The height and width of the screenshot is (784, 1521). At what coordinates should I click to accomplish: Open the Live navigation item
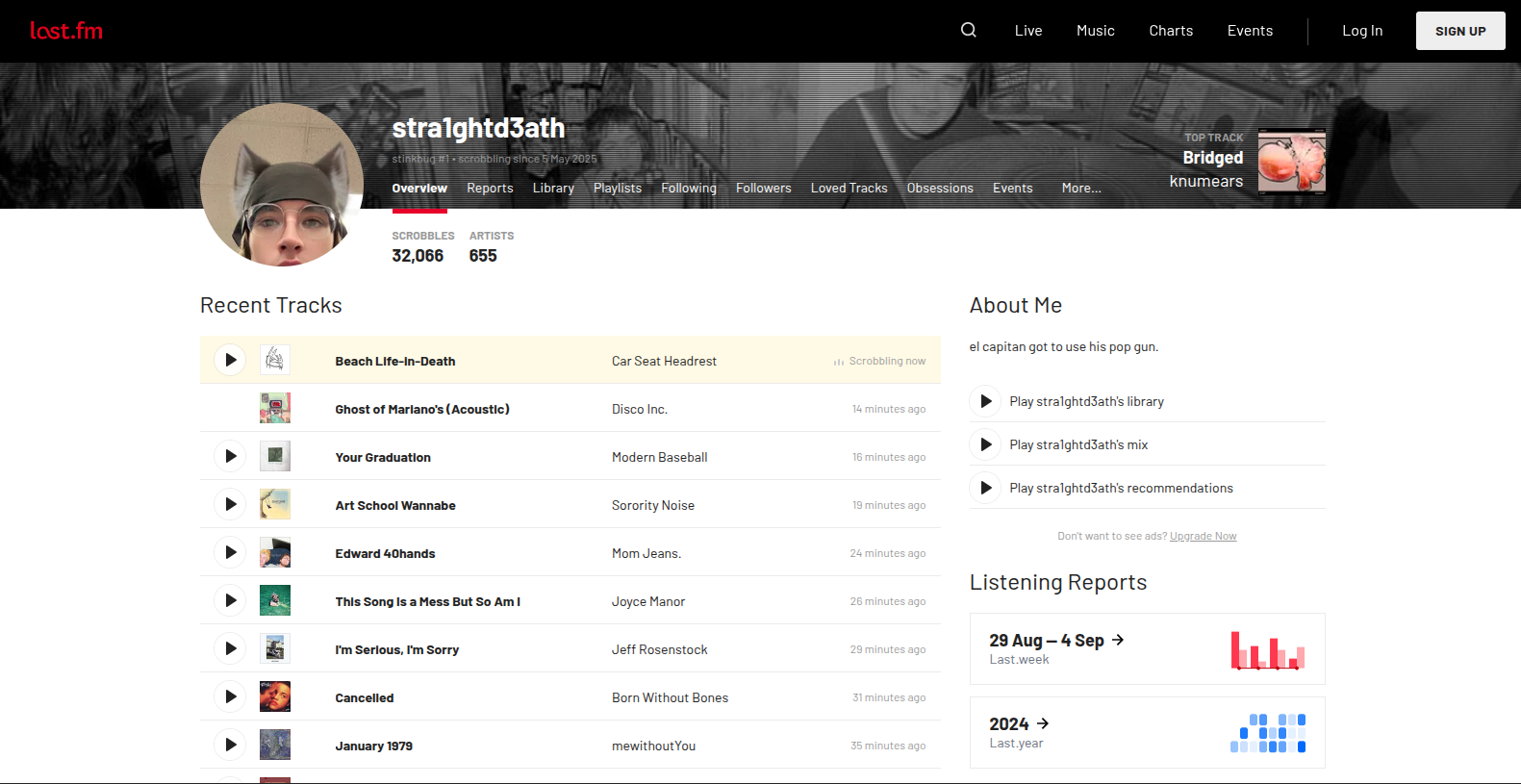(x=1028, y=31)
